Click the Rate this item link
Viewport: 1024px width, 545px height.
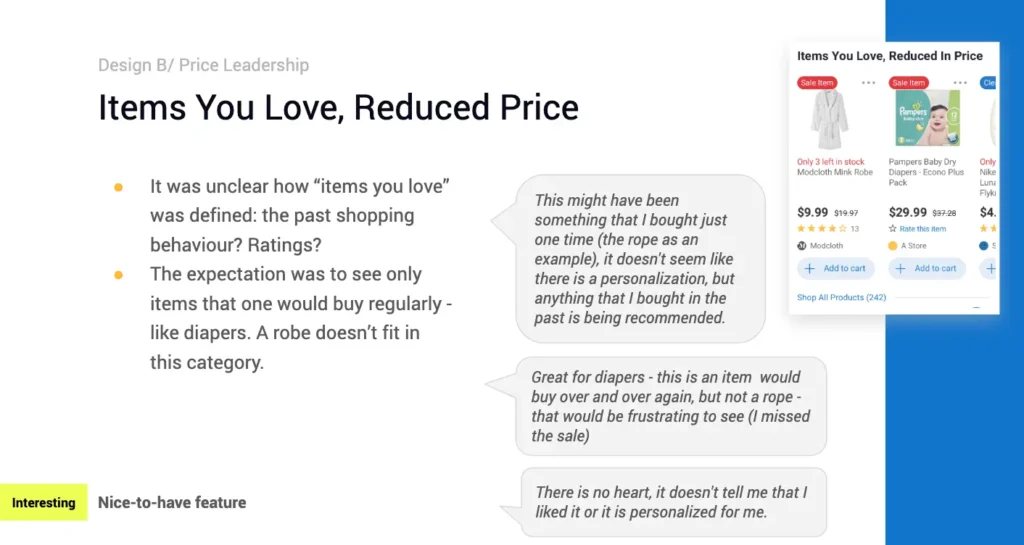(x=922, y=229)
